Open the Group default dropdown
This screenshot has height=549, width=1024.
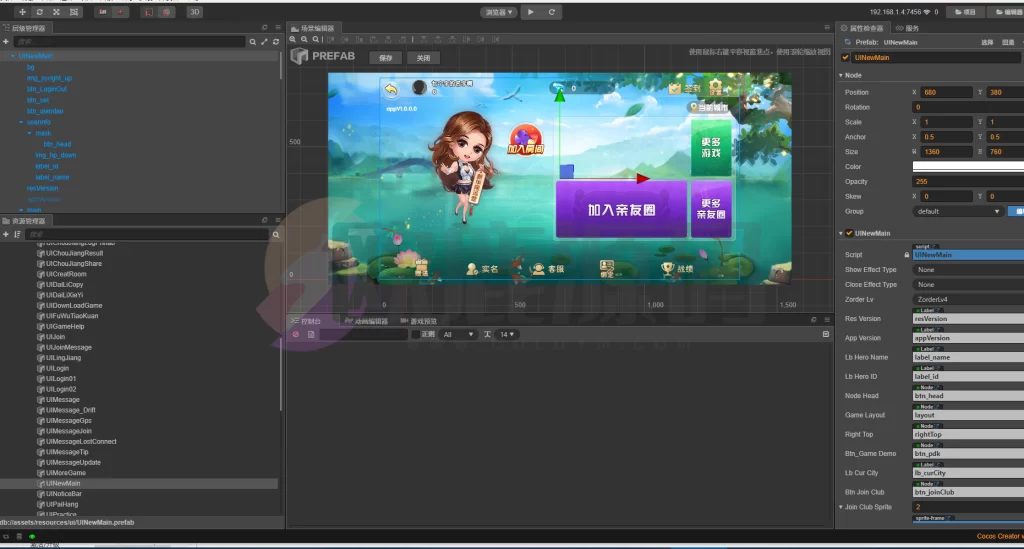click(x=957, y=211)
